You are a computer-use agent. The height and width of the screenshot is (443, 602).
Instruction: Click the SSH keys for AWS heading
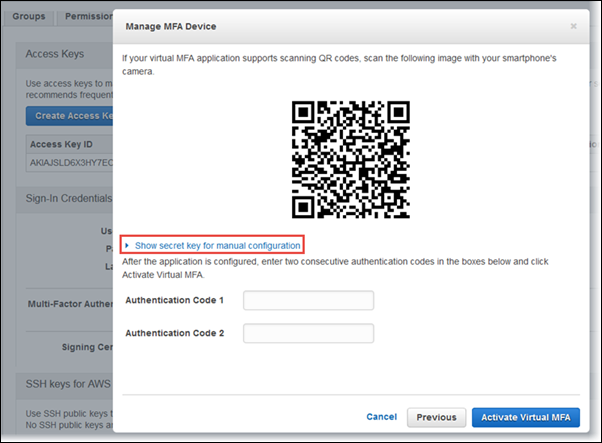click(68, 384)
